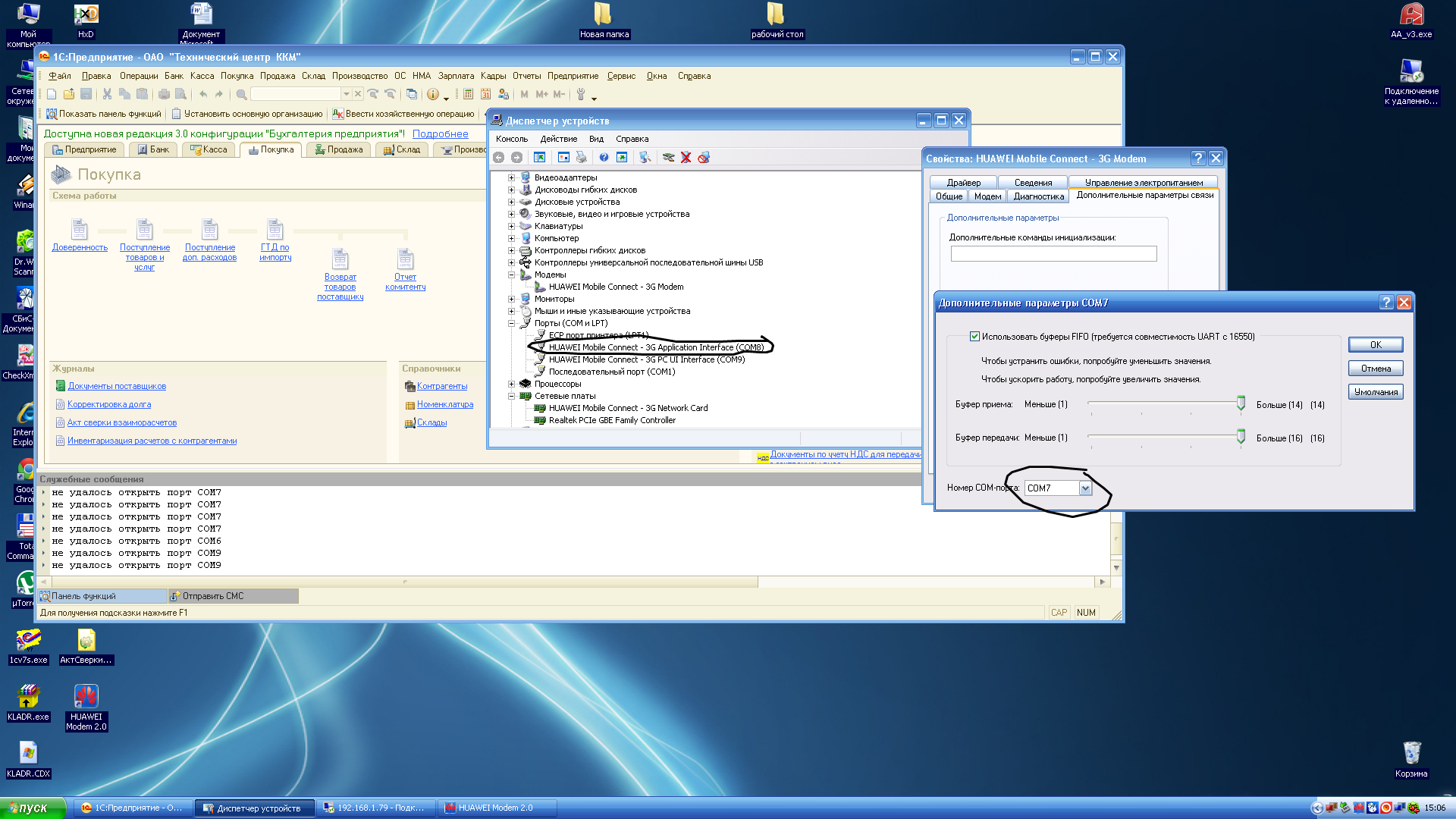Click the context help question mark in COM7 dialog

click(x=1386, y=303)
